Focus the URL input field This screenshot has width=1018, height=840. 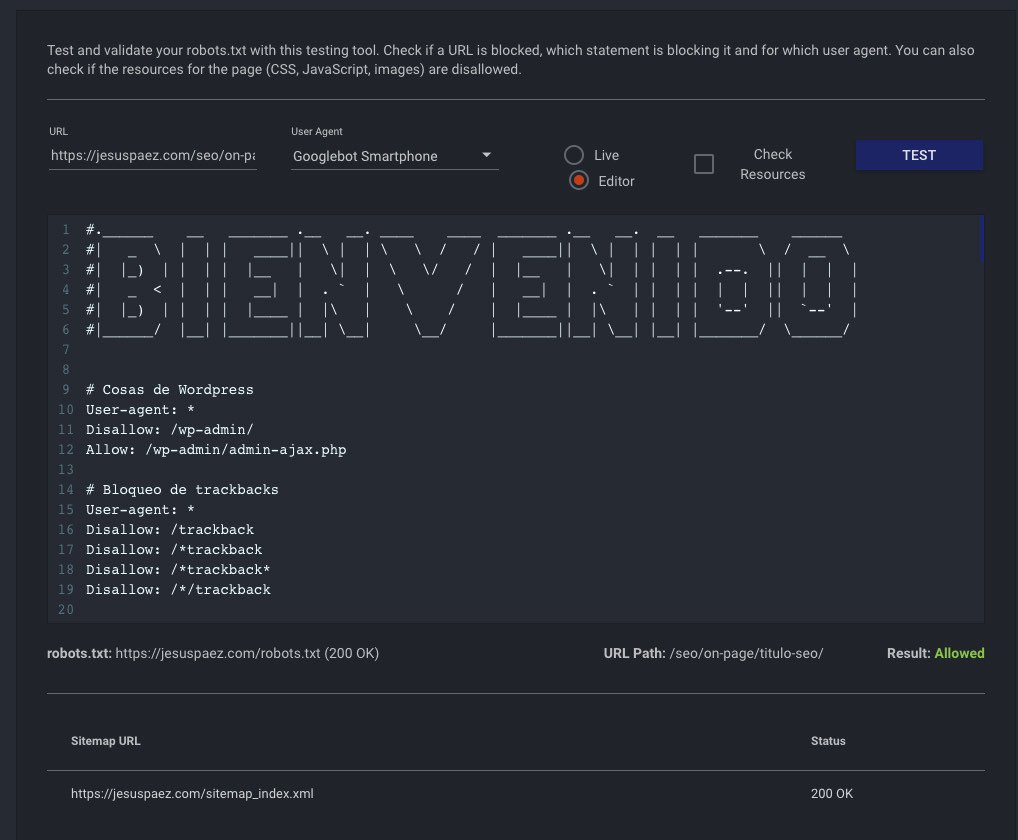[x=153, y=156]
